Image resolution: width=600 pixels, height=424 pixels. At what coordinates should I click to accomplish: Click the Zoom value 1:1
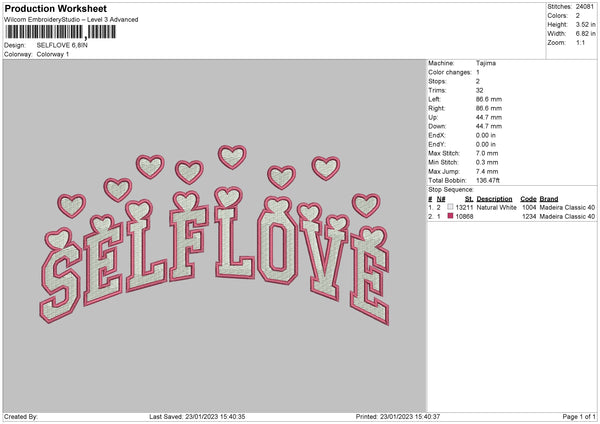(x=580, y=42)
